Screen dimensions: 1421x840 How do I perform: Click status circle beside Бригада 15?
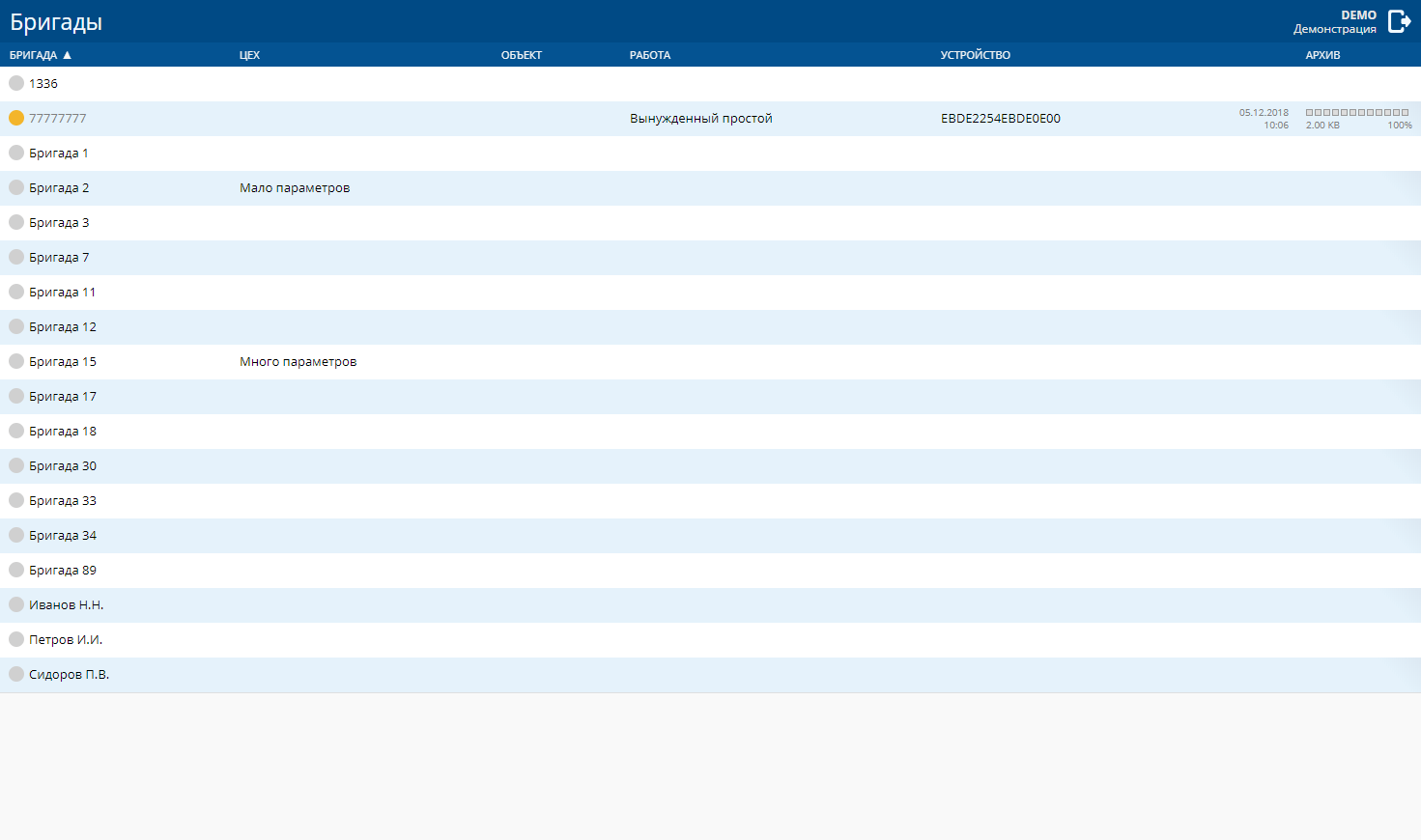(16, 361)
